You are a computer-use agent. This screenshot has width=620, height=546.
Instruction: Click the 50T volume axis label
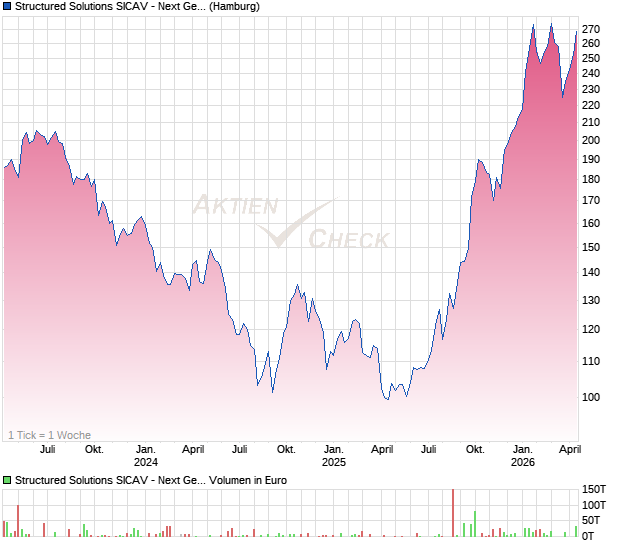pos(591,520)
